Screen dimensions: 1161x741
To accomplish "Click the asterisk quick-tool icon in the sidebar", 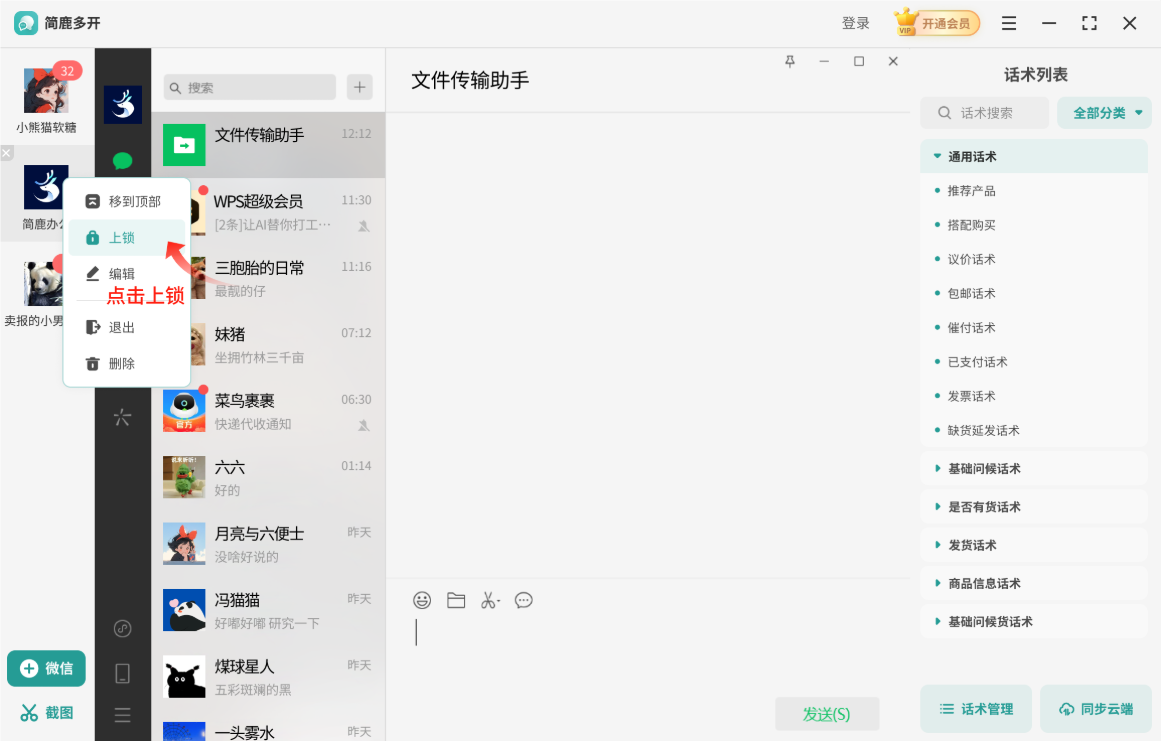I will click(x=122, y=418).
